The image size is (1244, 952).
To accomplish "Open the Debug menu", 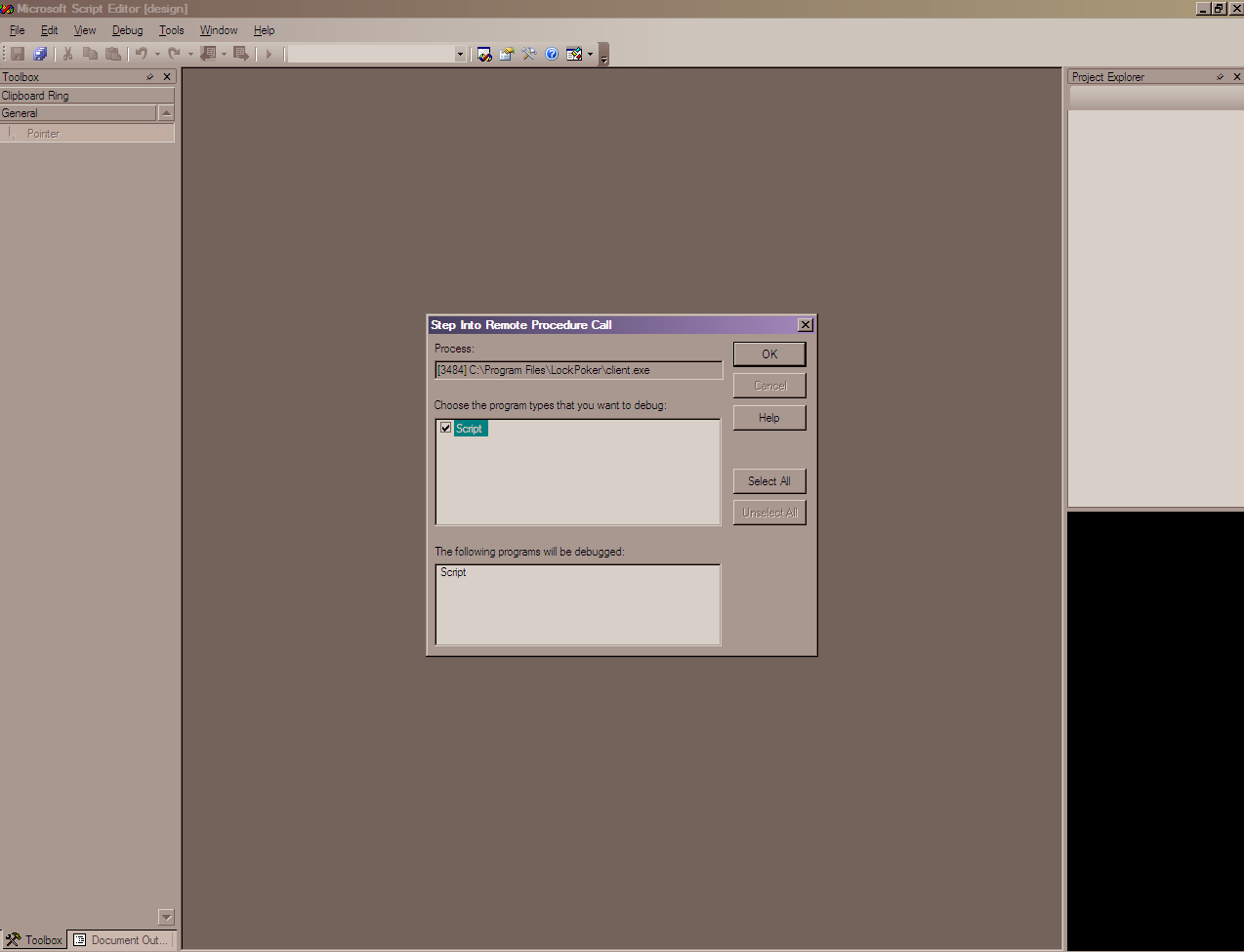I will [x=127, y=30].
